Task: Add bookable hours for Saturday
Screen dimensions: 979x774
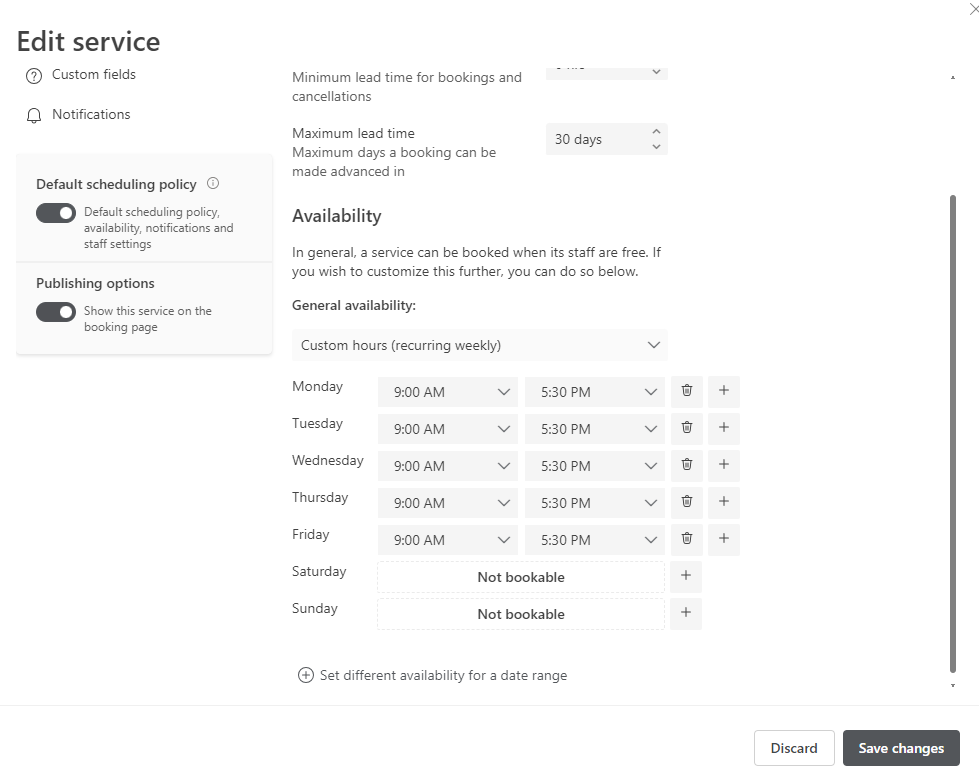Action: [685, 577]
